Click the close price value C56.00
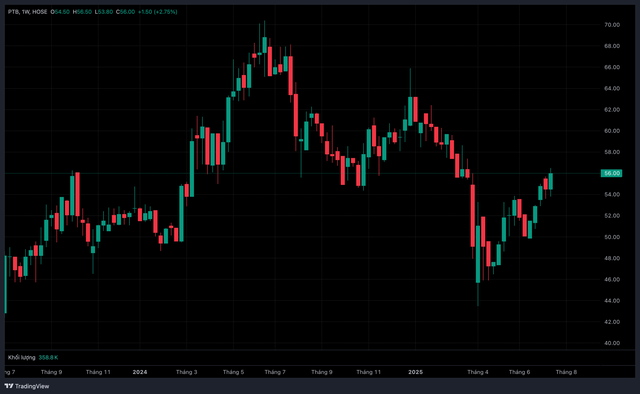The height and width of the screenshot is (394, 640). (125, 12)
